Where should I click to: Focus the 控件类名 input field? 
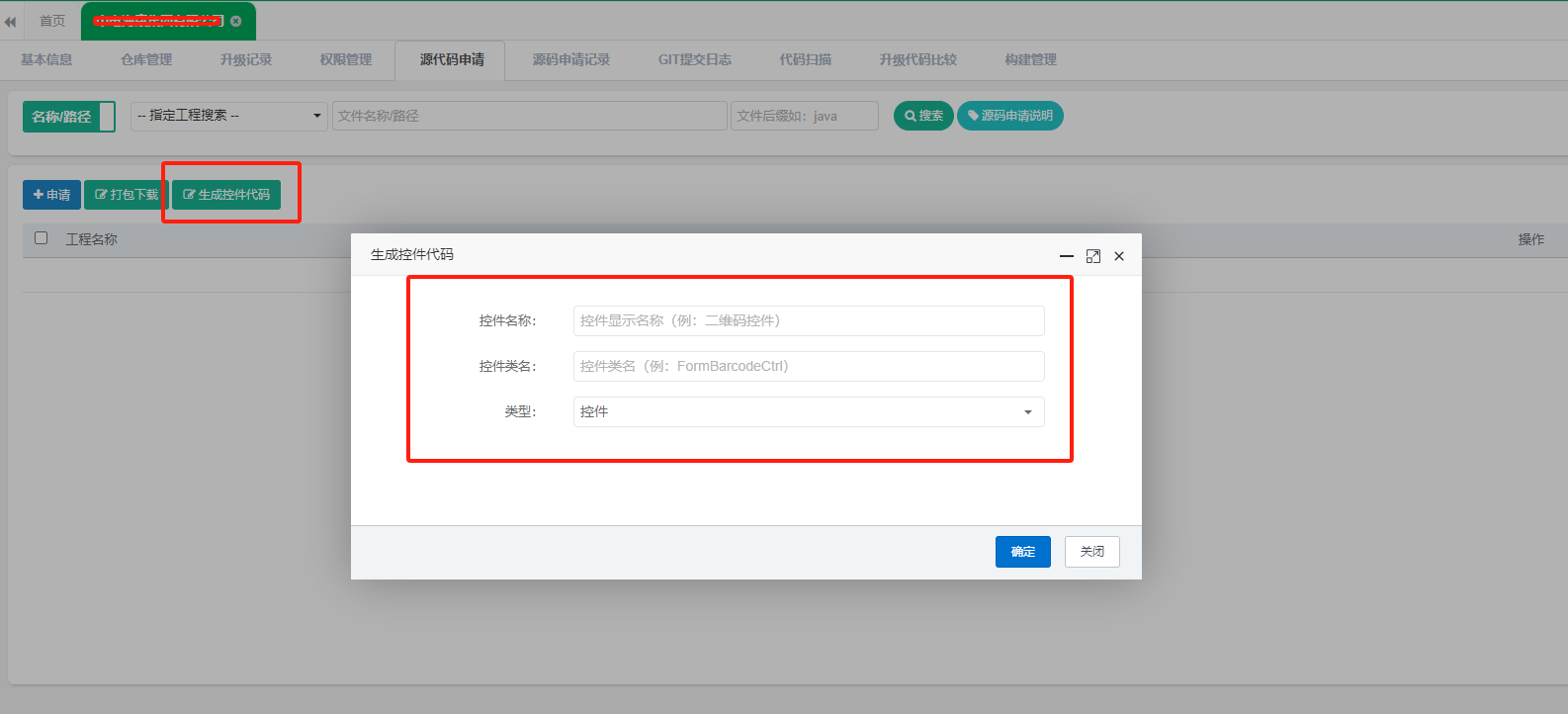tap(809, 367)
